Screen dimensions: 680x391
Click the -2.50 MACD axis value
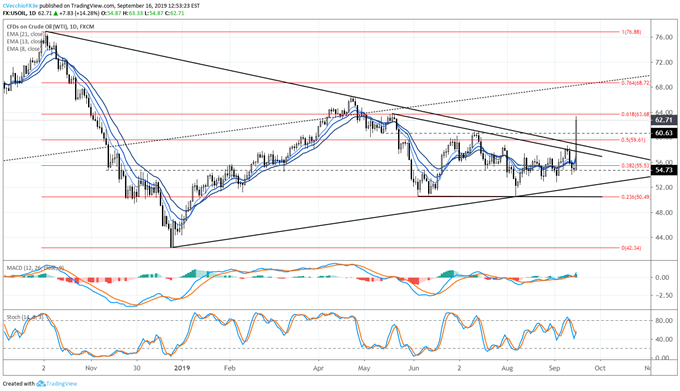coord(664,296)
